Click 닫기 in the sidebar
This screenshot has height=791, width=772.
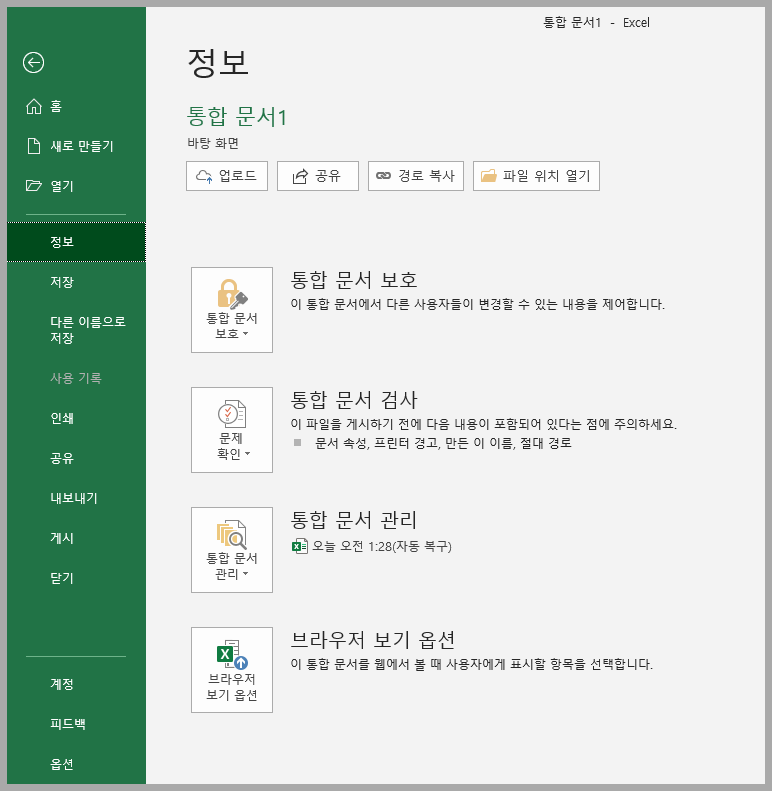pos(76,578)
